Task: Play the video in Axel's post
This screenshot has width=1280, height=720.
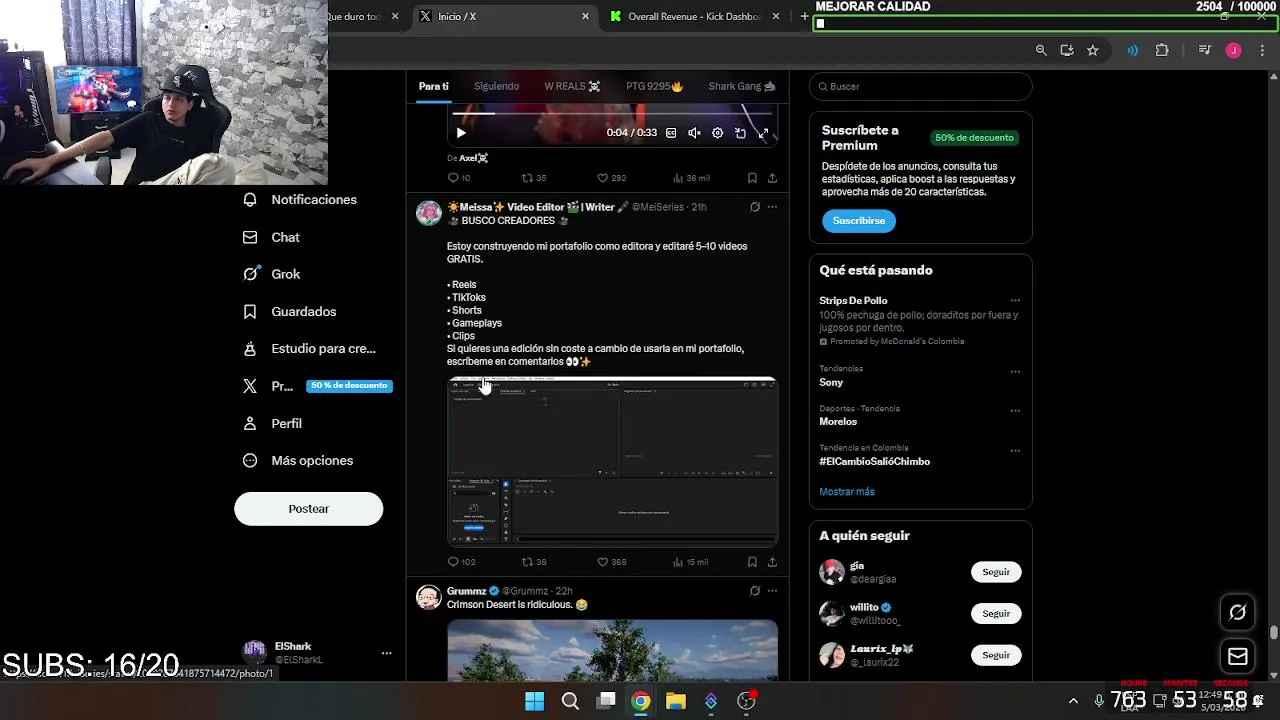Action: 460,133
